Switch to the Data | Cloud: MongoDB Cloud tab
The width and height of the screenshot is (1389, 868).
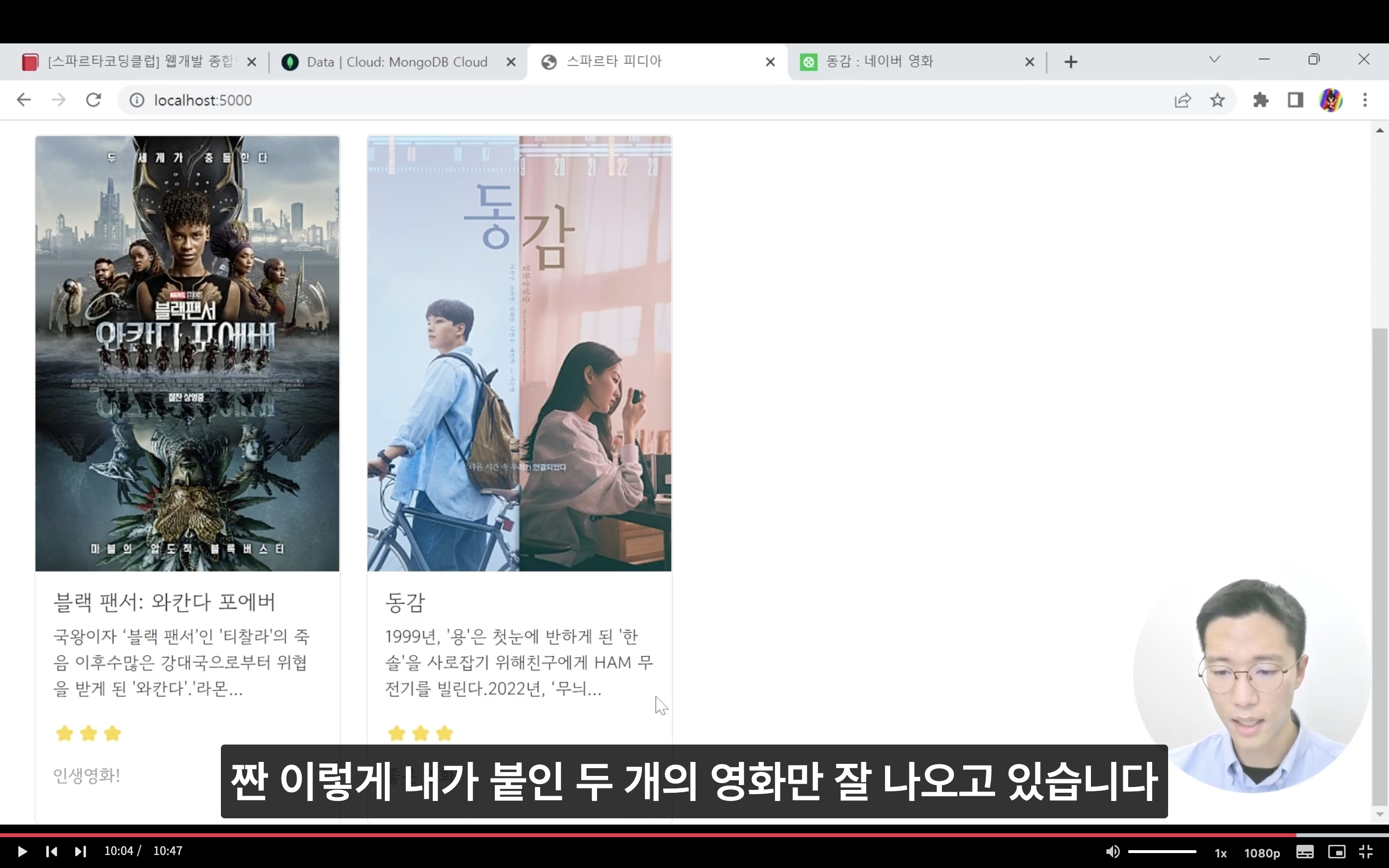click(396, 61)
